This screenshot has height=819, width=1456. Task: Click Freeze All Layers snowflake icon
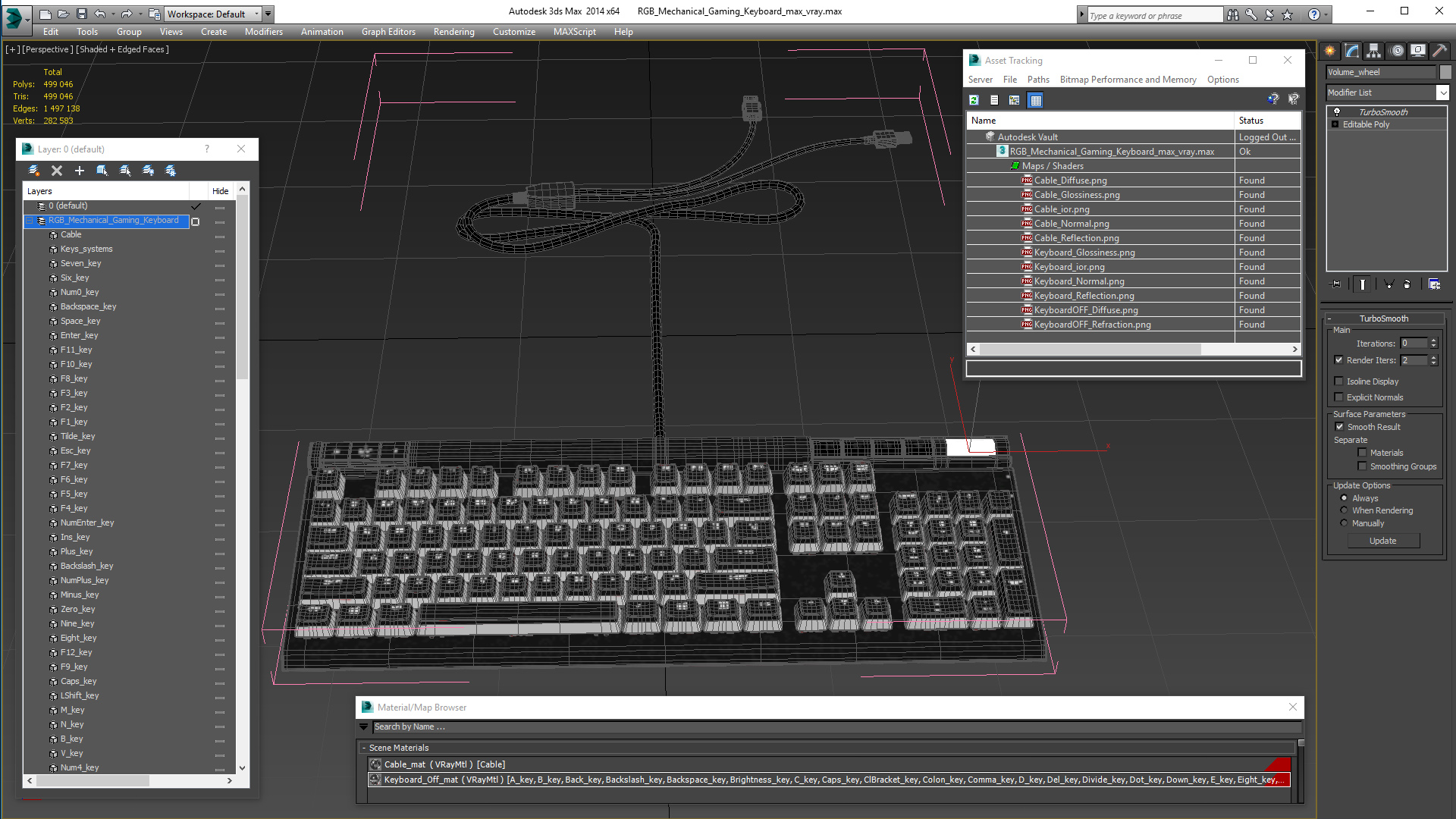click(x=171, y=171)
